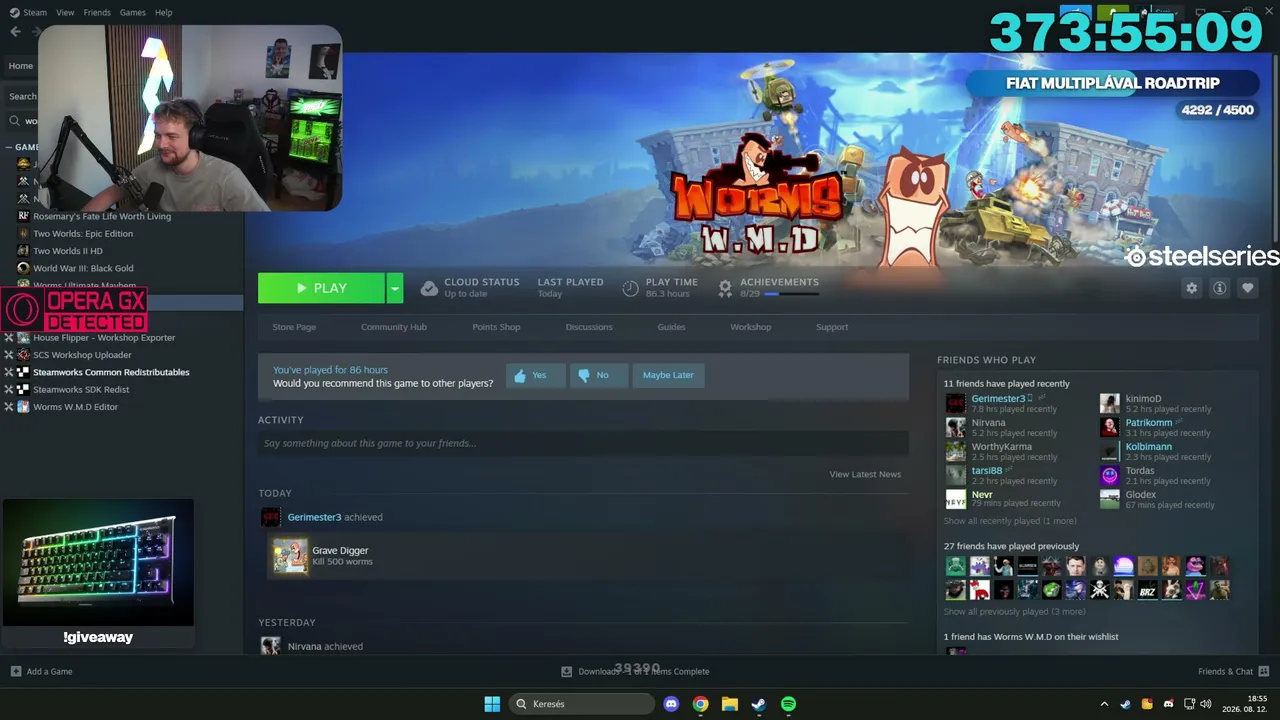Go back with the back arrow

15,31
